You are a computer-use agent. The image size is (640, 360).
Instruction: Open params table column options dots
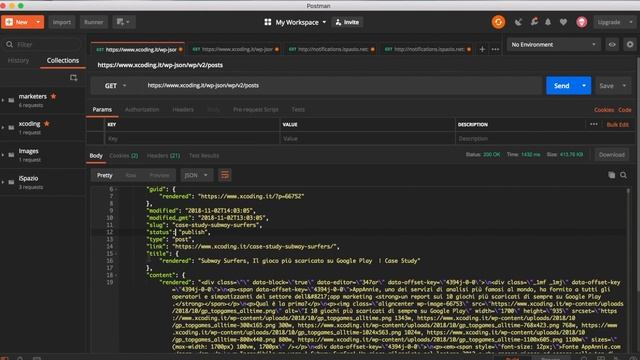click(593, 124)
